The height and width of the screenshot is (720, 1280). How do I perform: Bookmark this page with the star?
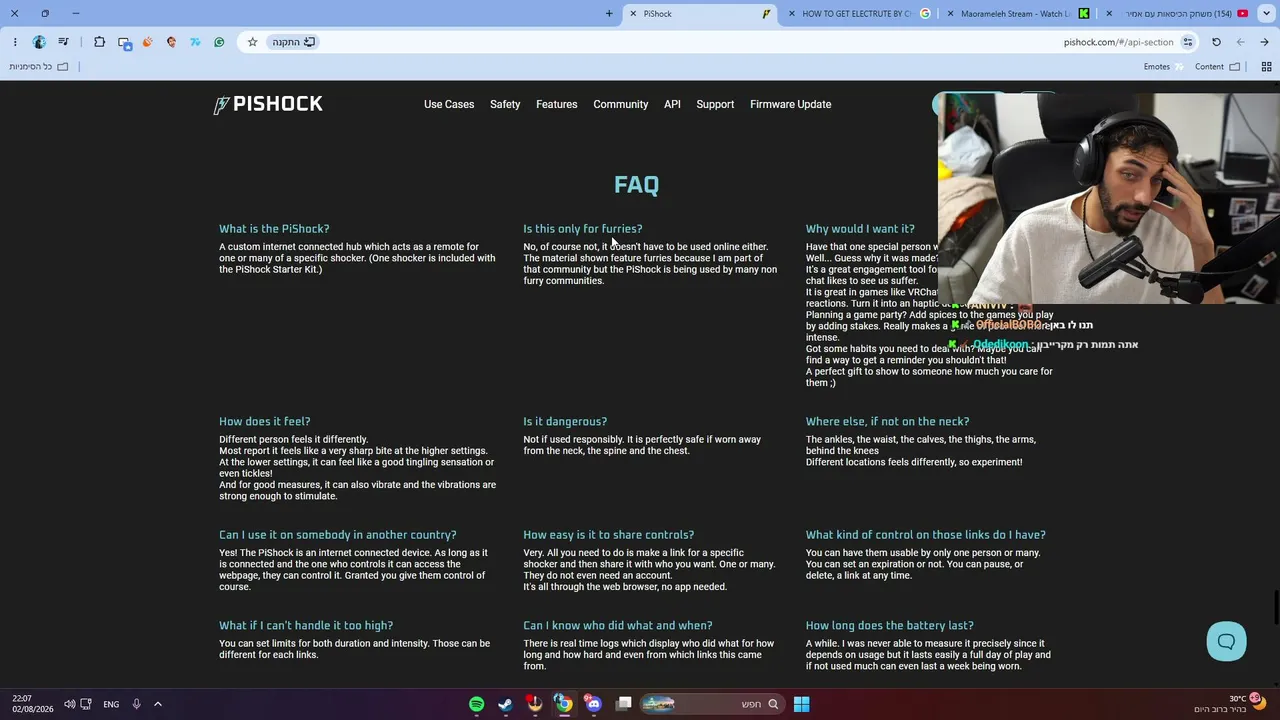point(252,42)
